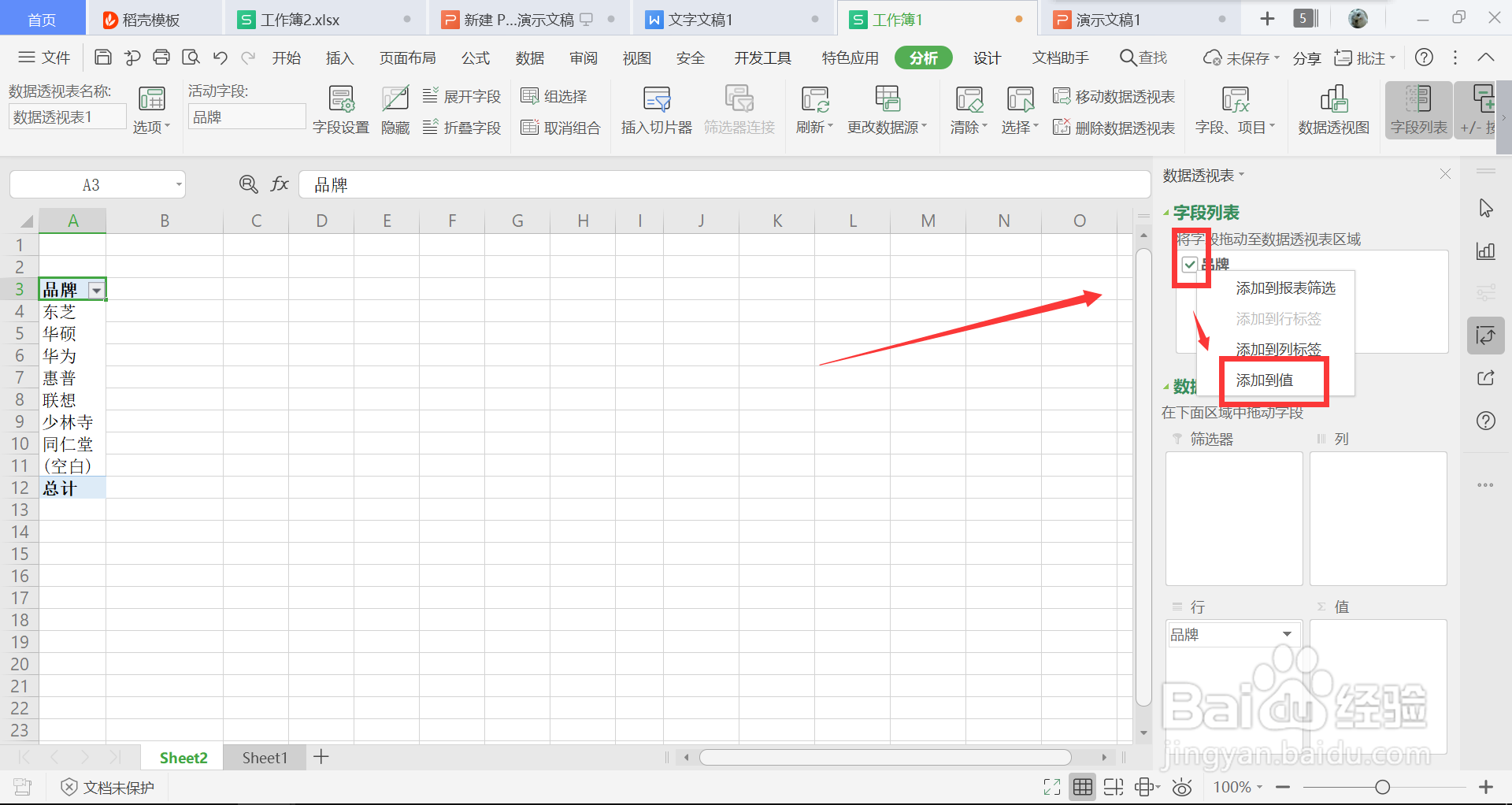This screenshot has width=1512, height=805.
Task: Select the 插入切片器 icon
Action: click(x=656, y=109)
